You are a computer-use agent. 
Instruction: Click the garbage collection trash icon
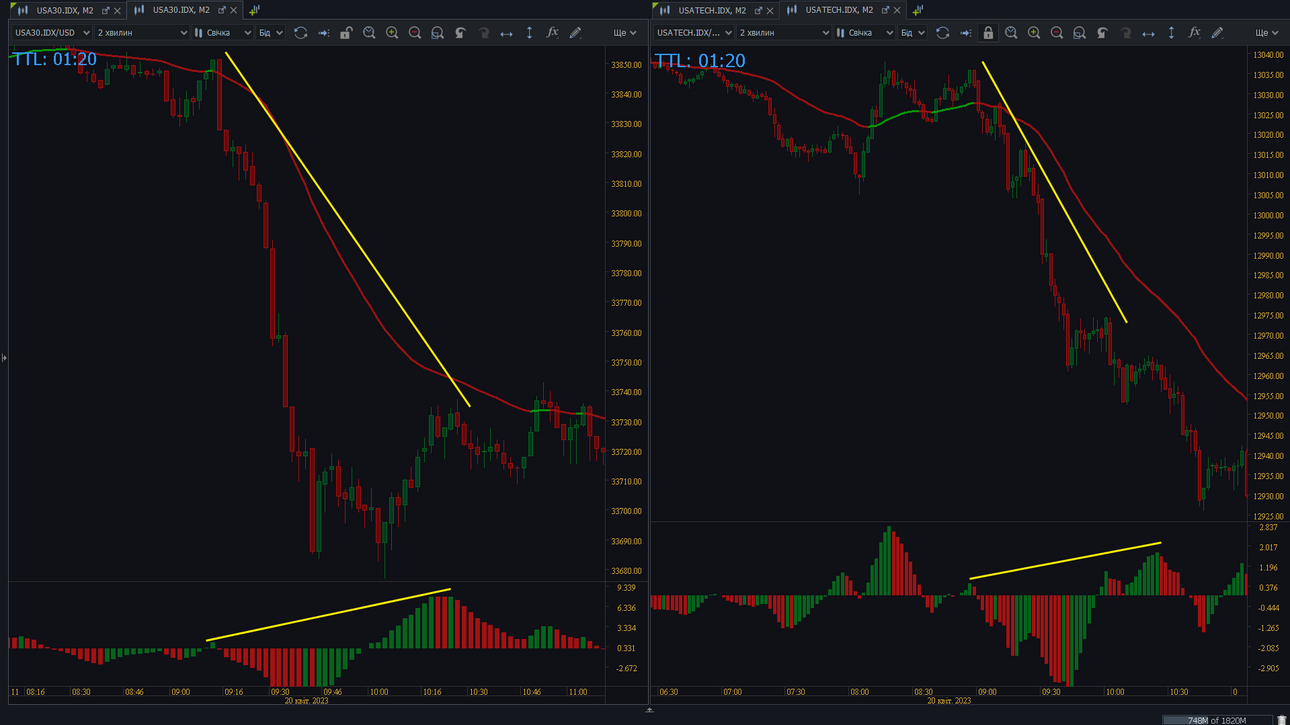(x=1281, y=720)
